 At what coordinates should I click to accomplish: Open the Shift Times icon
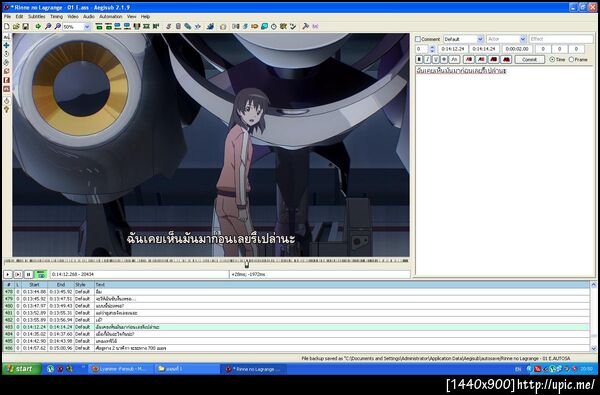click(x=236, y=26)
